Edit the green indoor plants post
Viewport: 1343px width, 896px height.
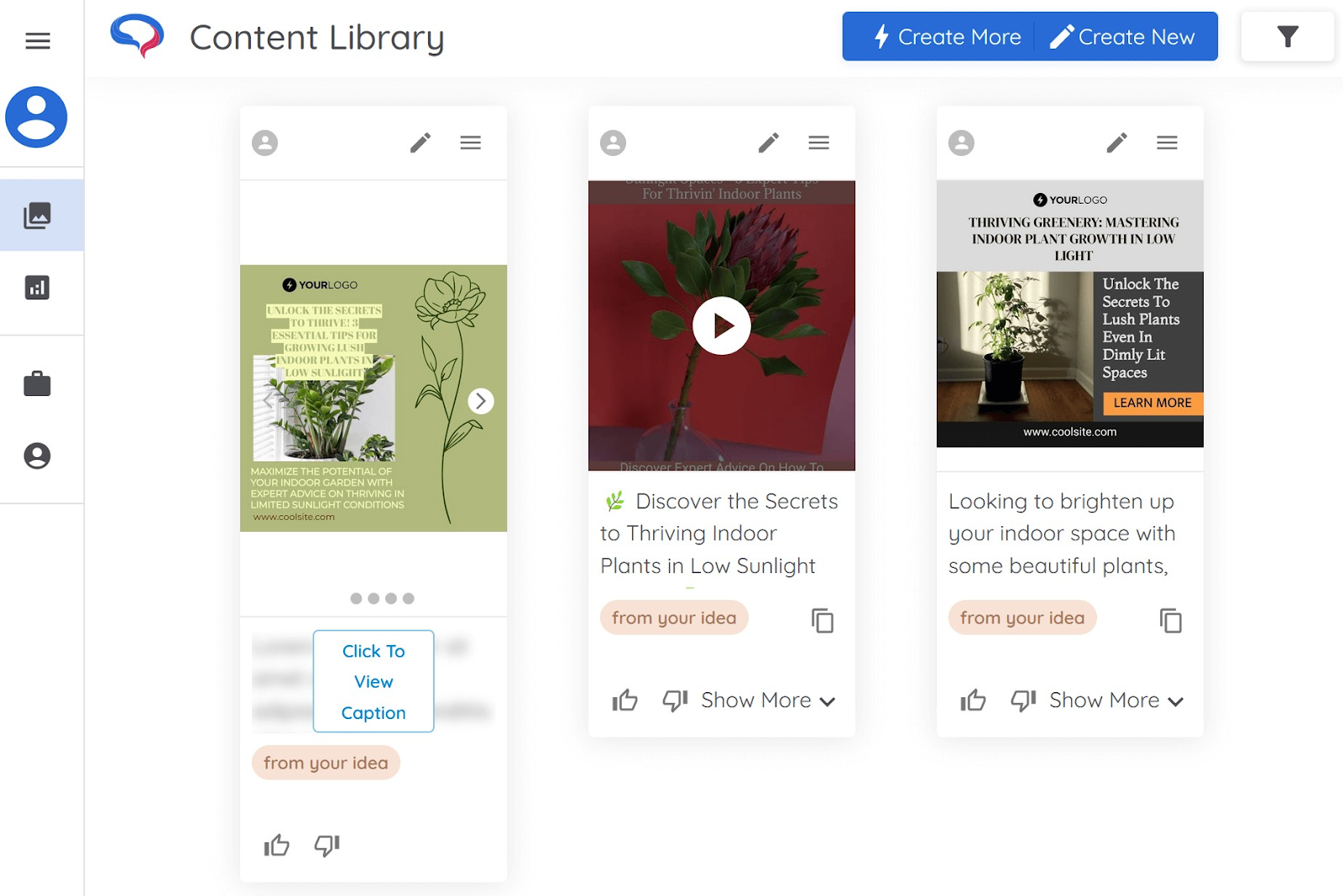pyautogui.click(x=421, y=143)
